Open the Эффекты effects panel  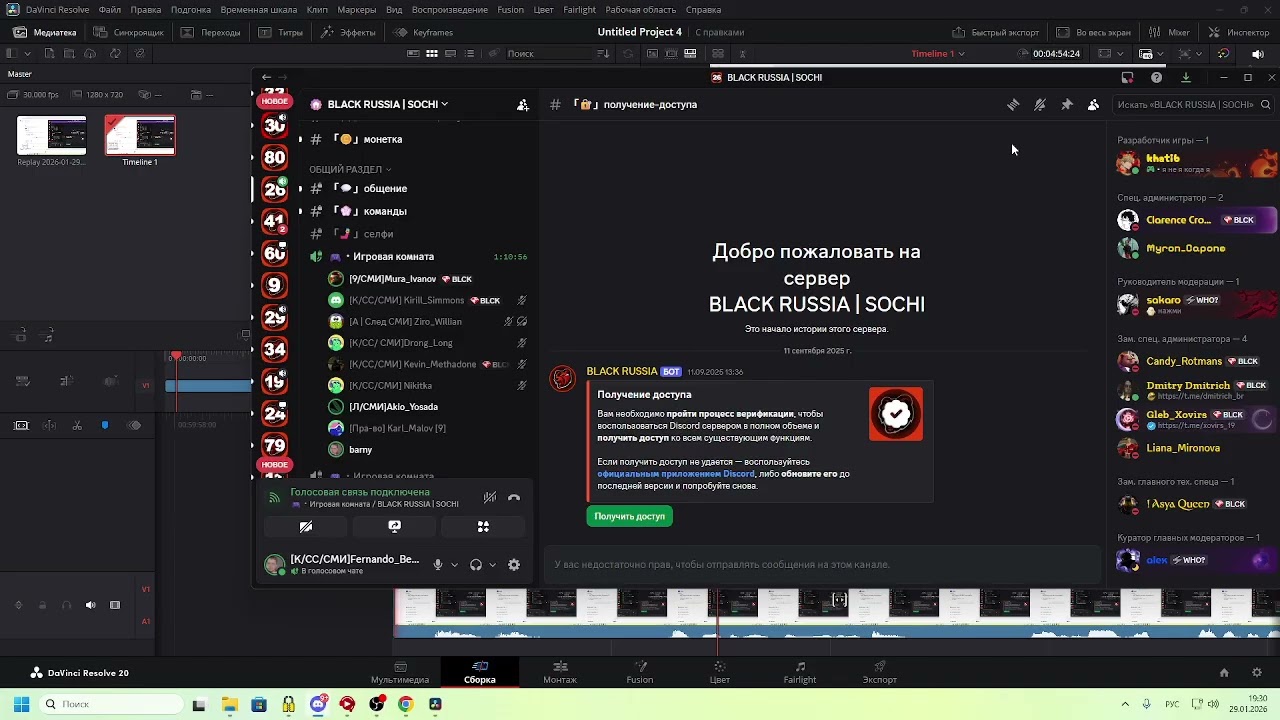pos(348,32)
